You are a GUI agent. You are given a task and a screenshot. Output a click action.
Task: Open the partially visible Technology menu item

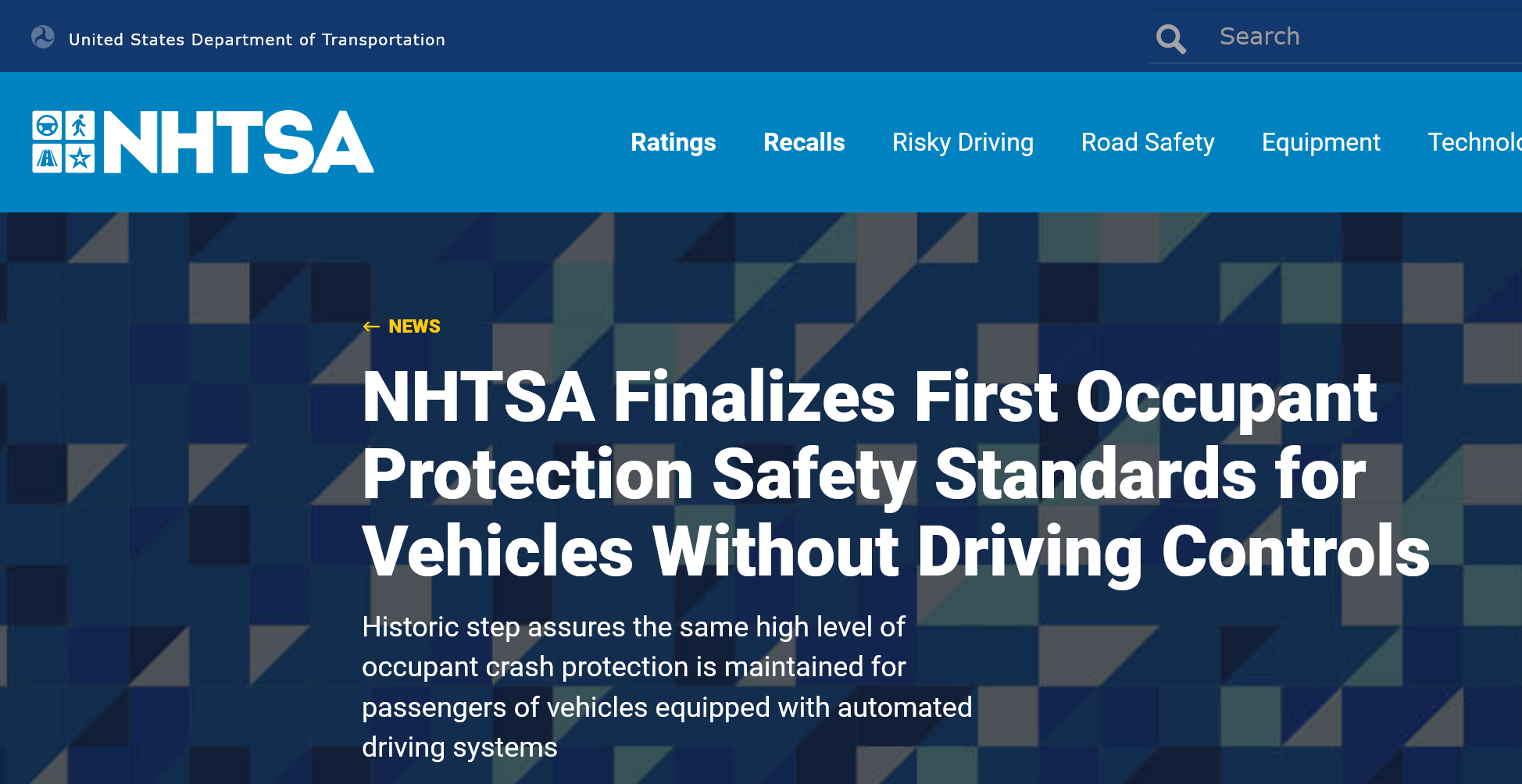[x=1474, y=142]
